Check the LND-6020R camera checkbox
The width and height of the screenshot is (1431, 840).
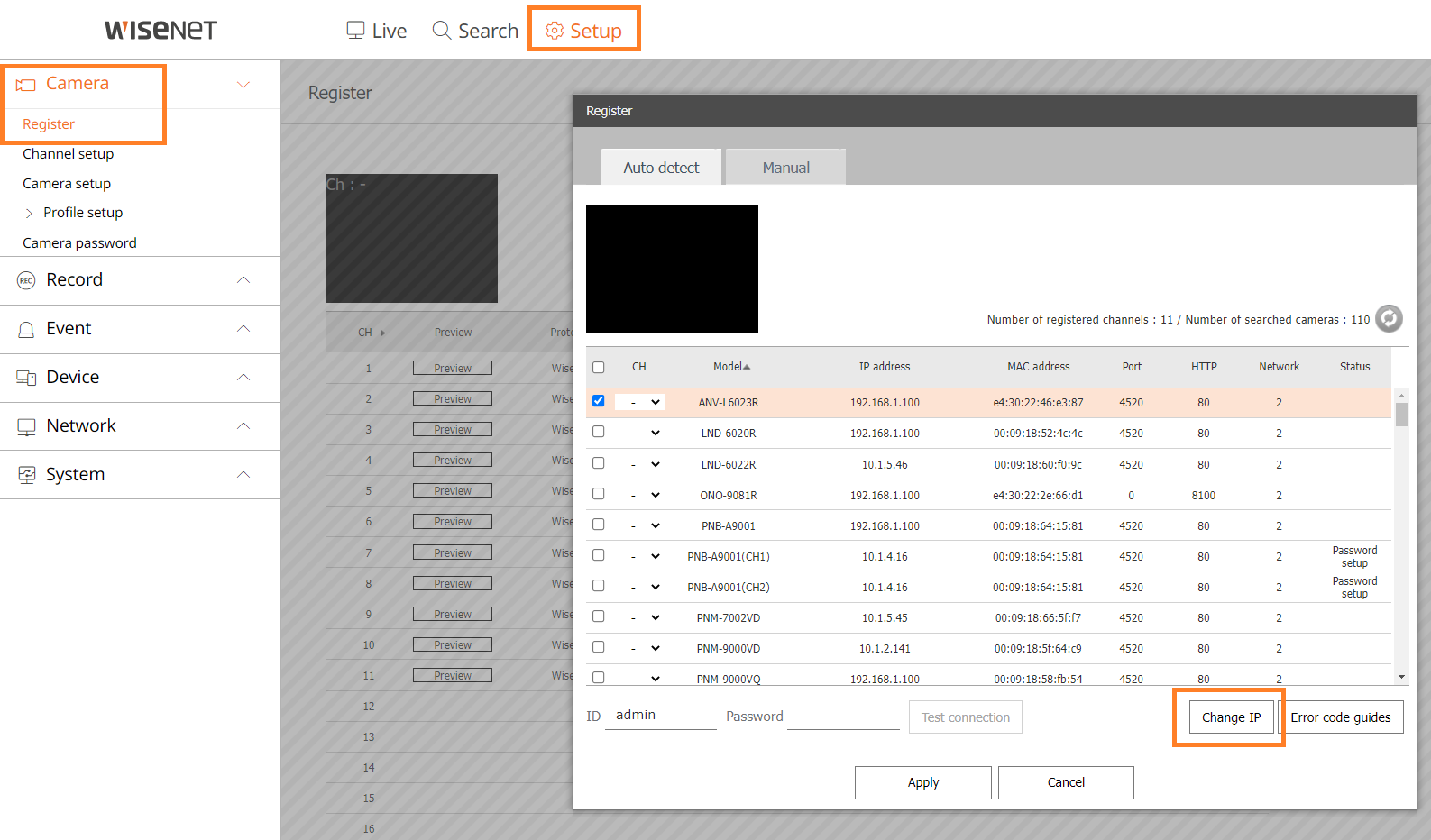[x=598, y=432]
